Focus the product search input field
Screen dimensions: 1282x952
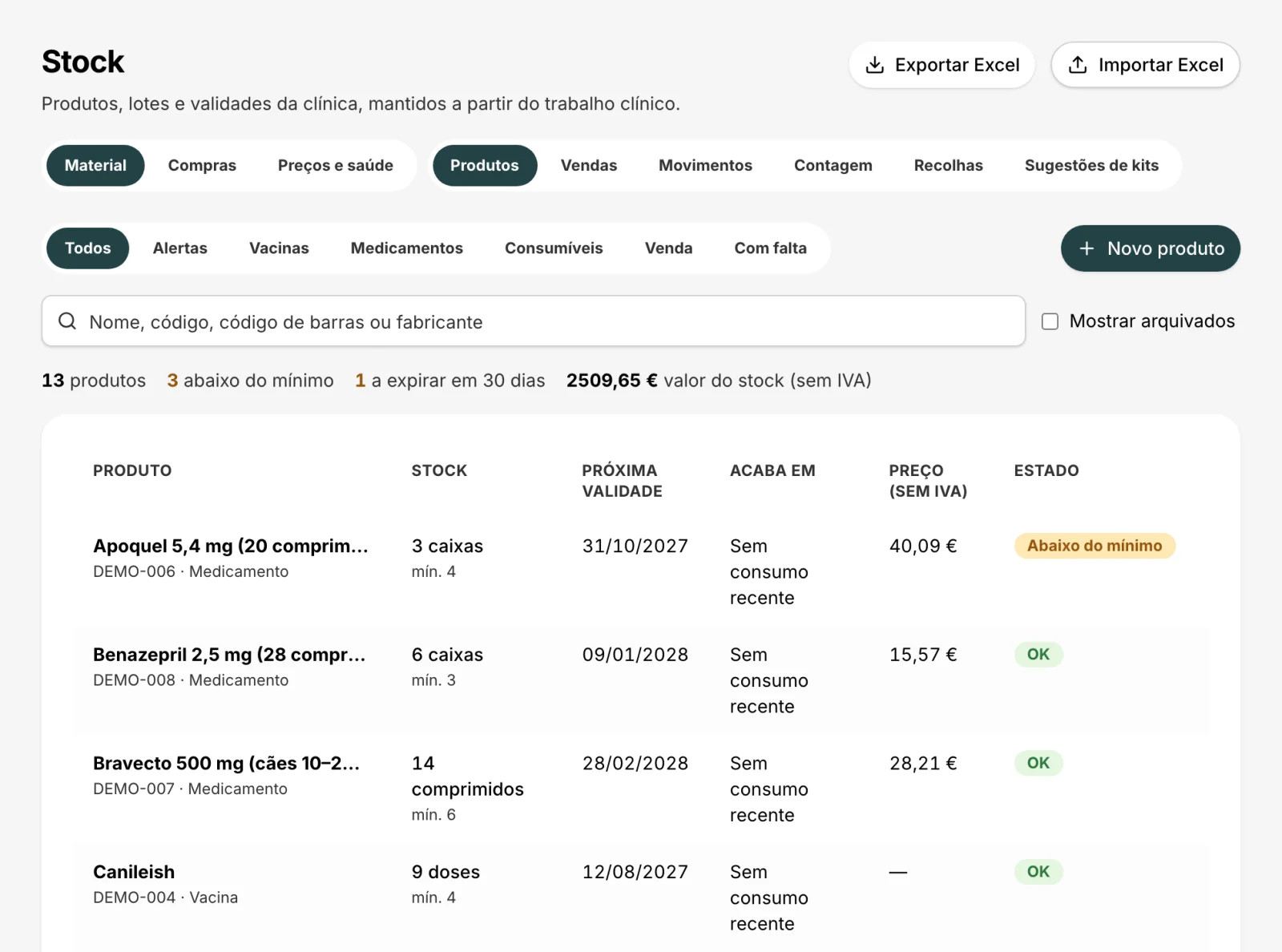pyautogui.click(x=534, y=321)
